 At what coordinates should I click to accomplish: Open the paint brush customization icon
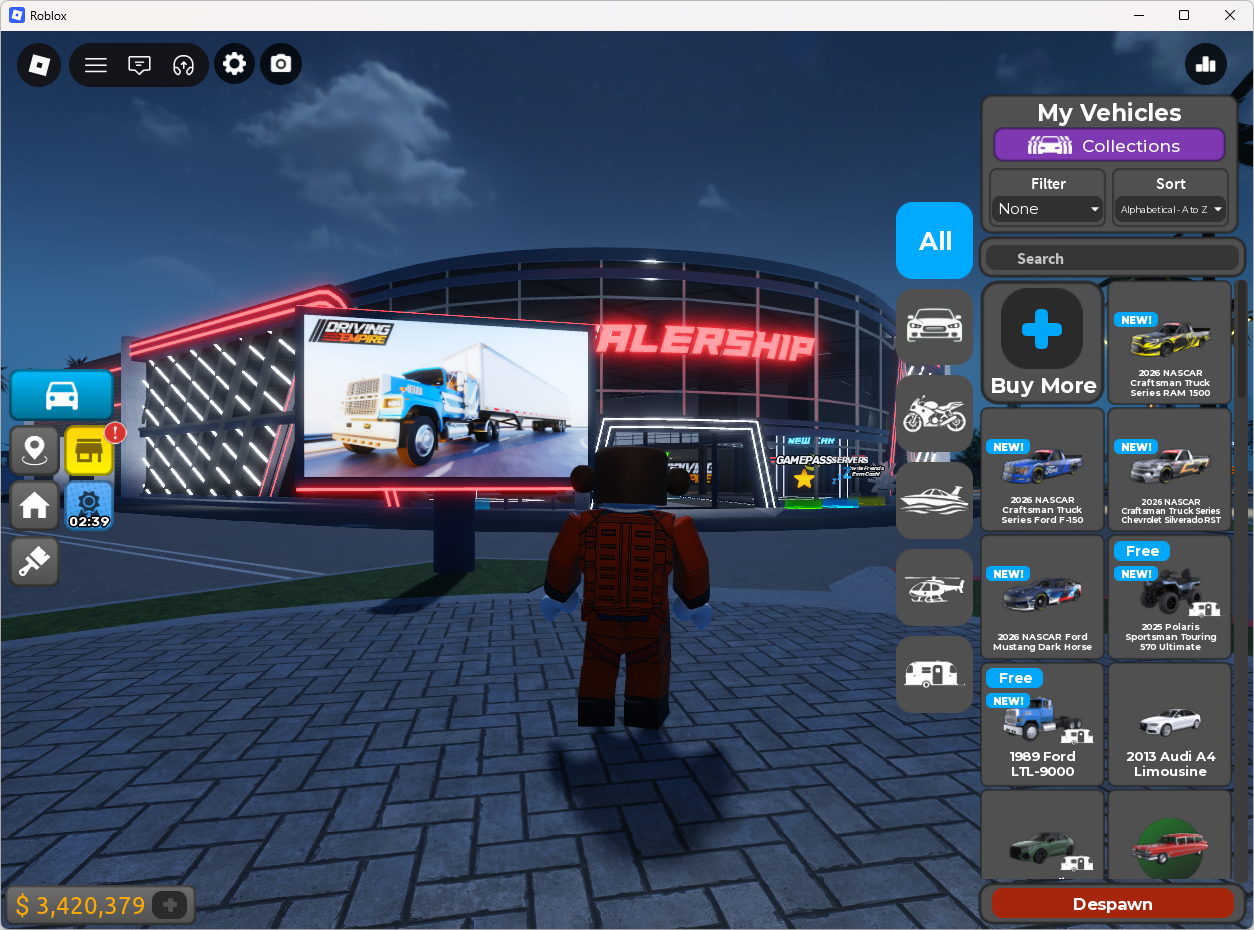pyautogui.click(x=35, y=560)
